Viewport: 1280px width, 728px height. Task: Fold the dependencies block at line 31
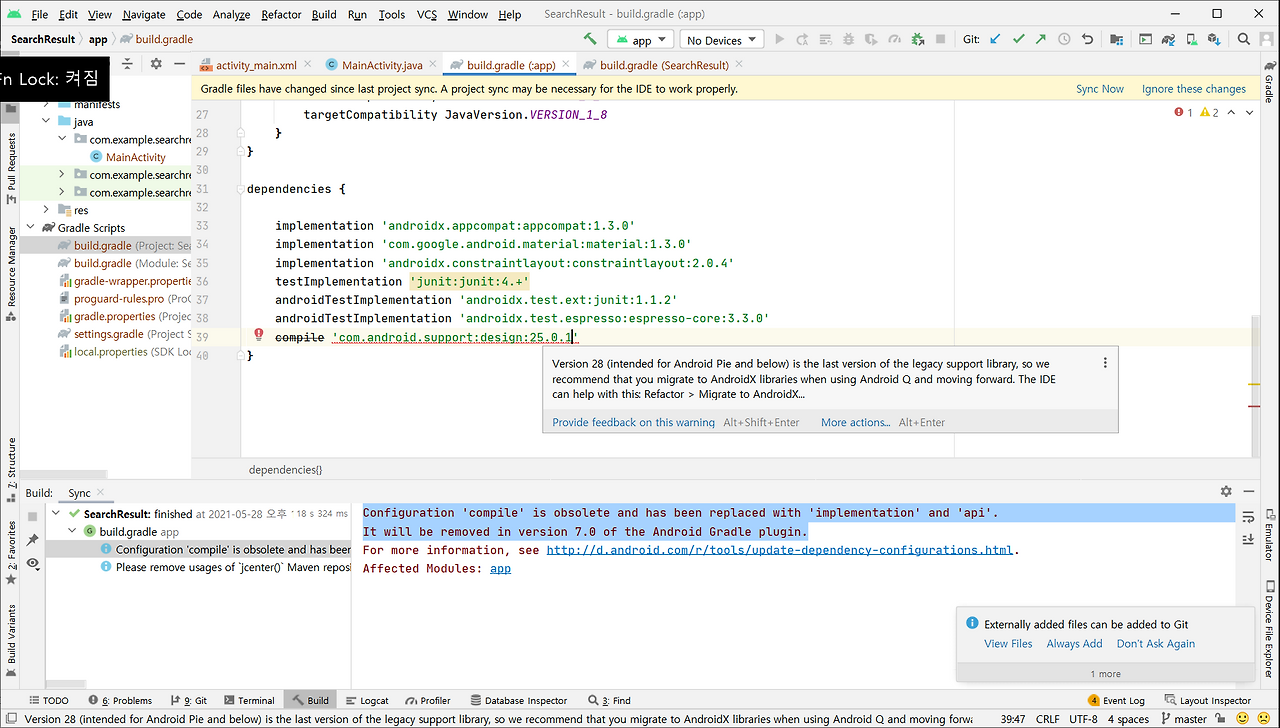(241, 189)
